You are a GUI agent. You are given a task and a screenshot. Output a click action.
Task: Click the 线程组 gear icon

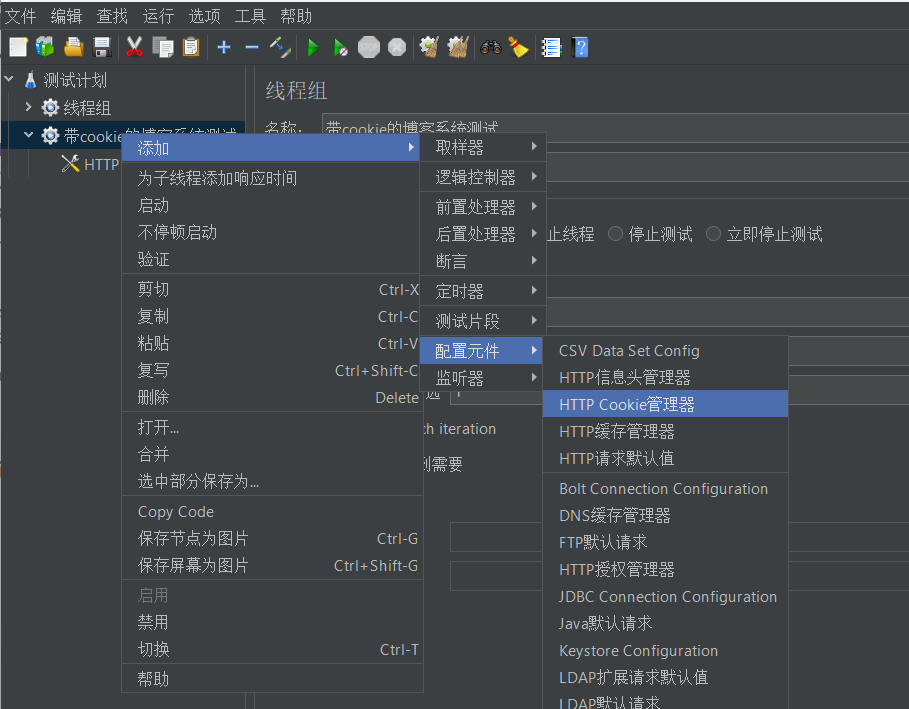50,107
